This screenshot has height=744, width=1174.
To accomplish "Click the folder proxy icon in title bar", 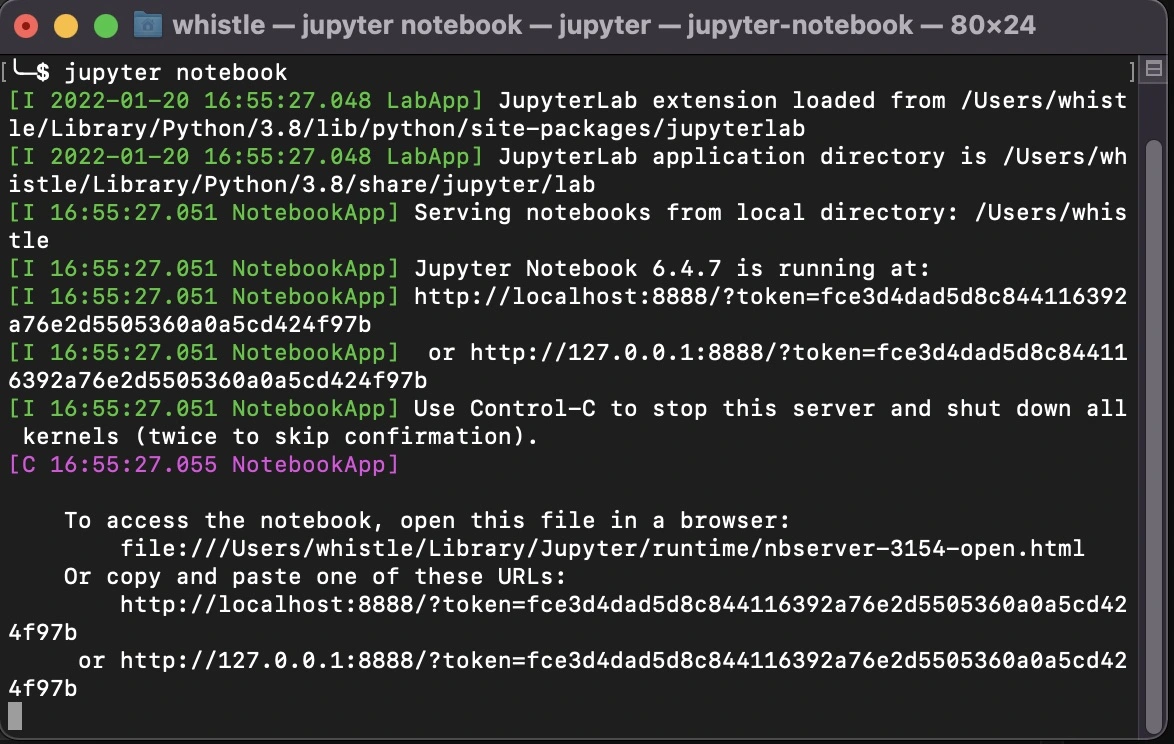I will (x=147, y=25).
